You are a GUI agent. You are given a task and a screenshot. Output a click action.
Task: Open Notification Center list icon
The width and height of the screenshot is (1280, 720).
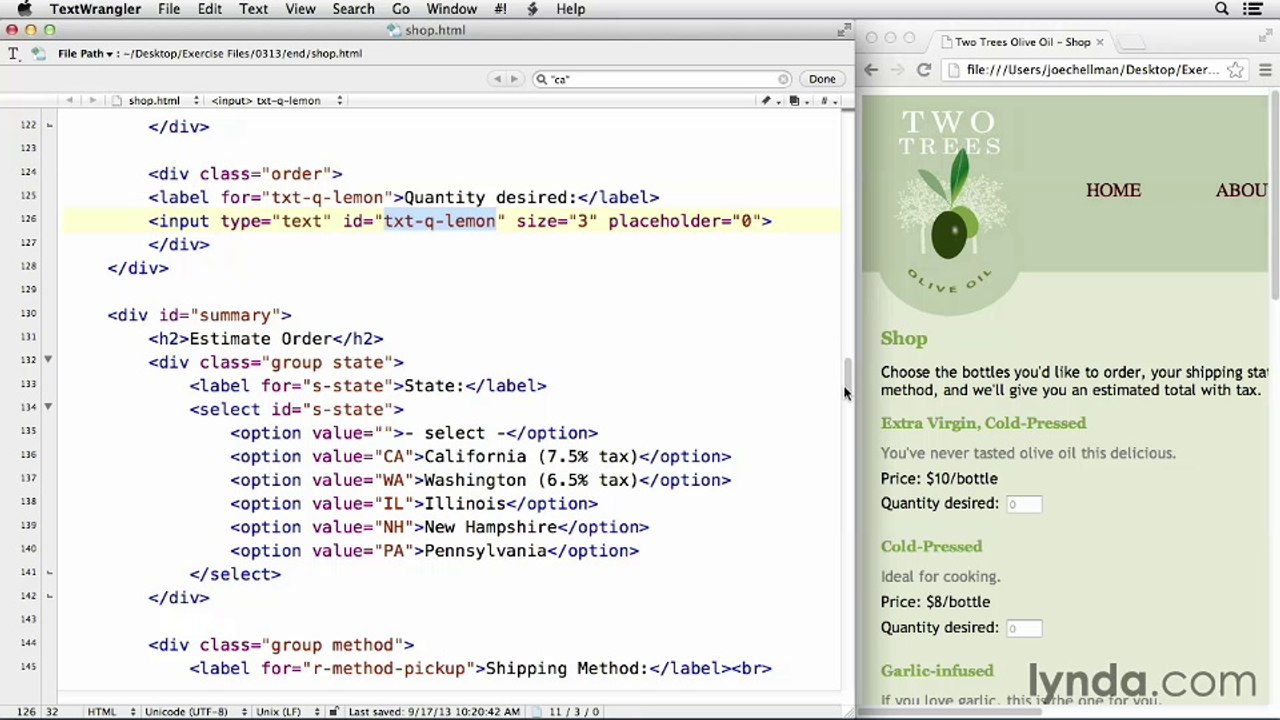1252,9
